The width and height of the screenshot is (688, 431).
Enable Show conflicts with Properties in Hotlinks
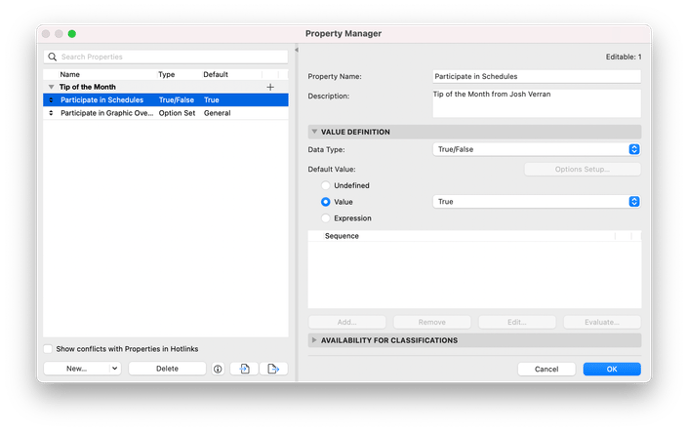[x=48, y=349]
